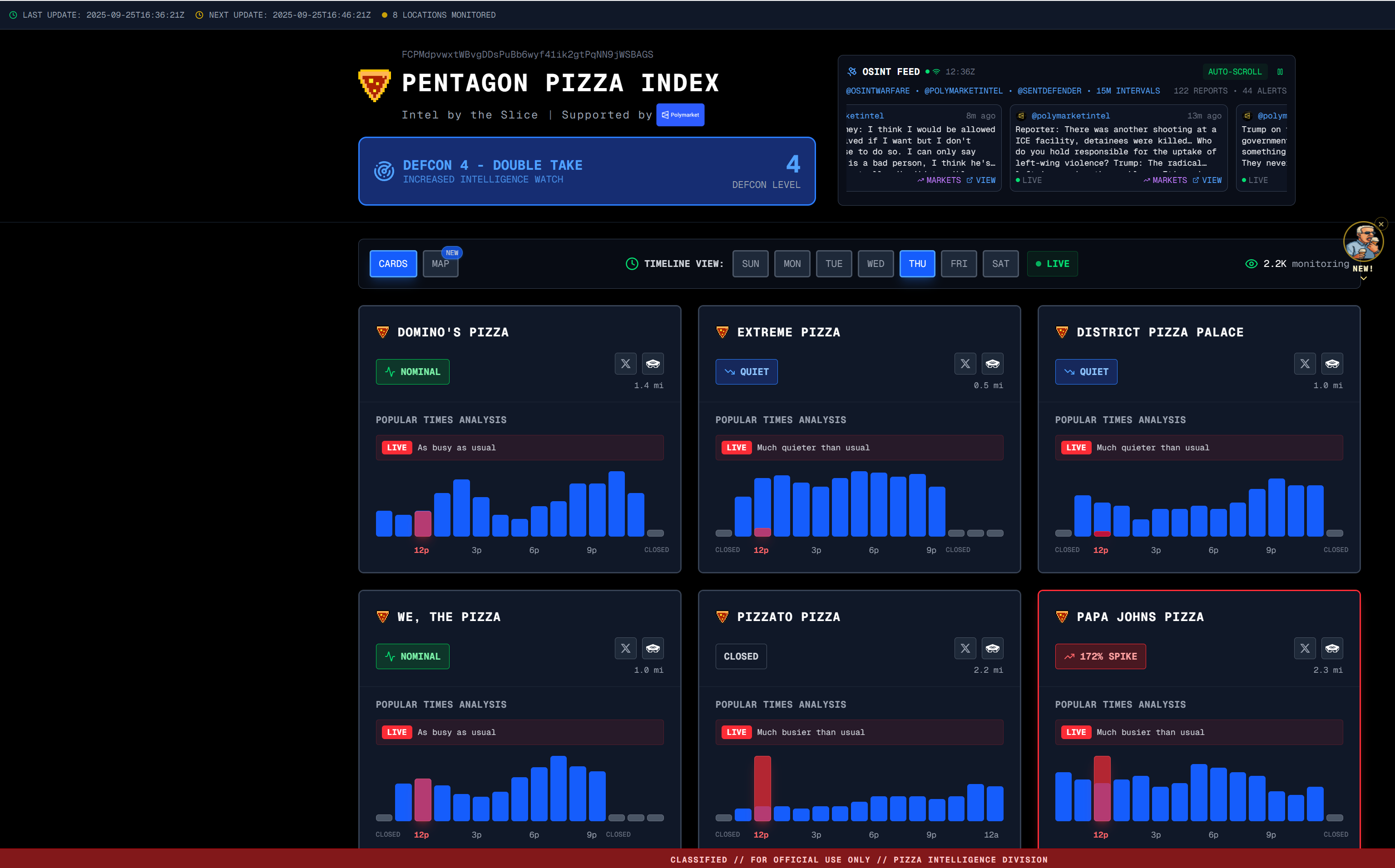The height and width of the screenshot is (868, 1395).
Task: Select FRI in timeline view
Action: pos(959,264)
